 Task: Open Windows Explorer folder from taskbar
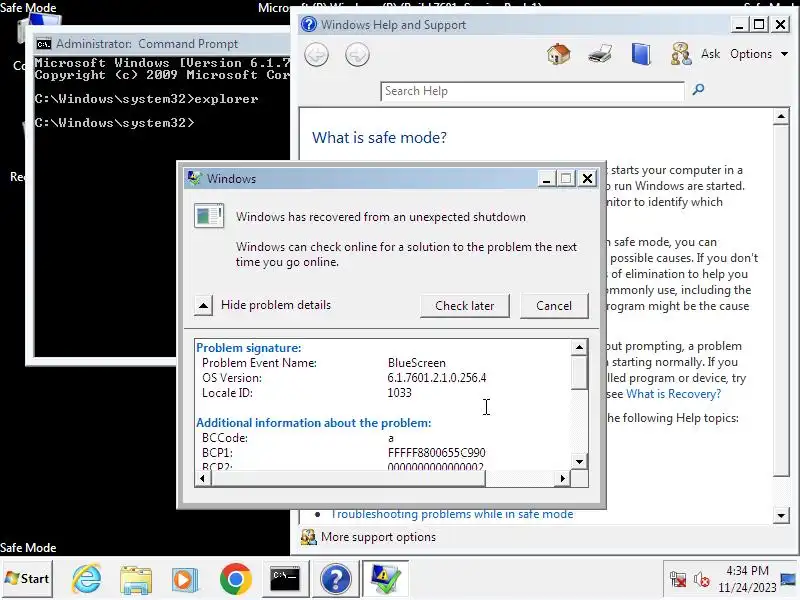coord(136,580)
